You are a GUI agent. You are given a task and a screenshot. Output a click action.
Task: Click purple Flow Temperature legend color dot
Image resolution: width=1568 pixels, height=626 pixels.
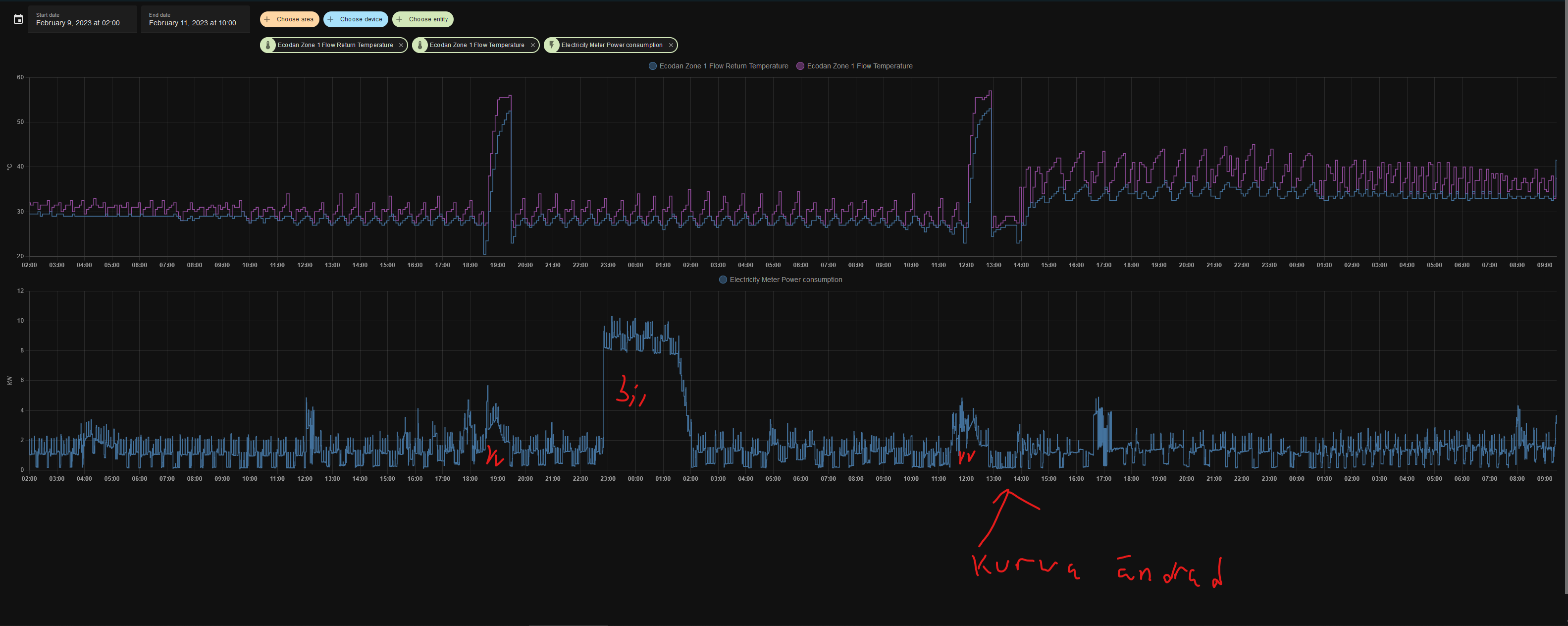800,66
